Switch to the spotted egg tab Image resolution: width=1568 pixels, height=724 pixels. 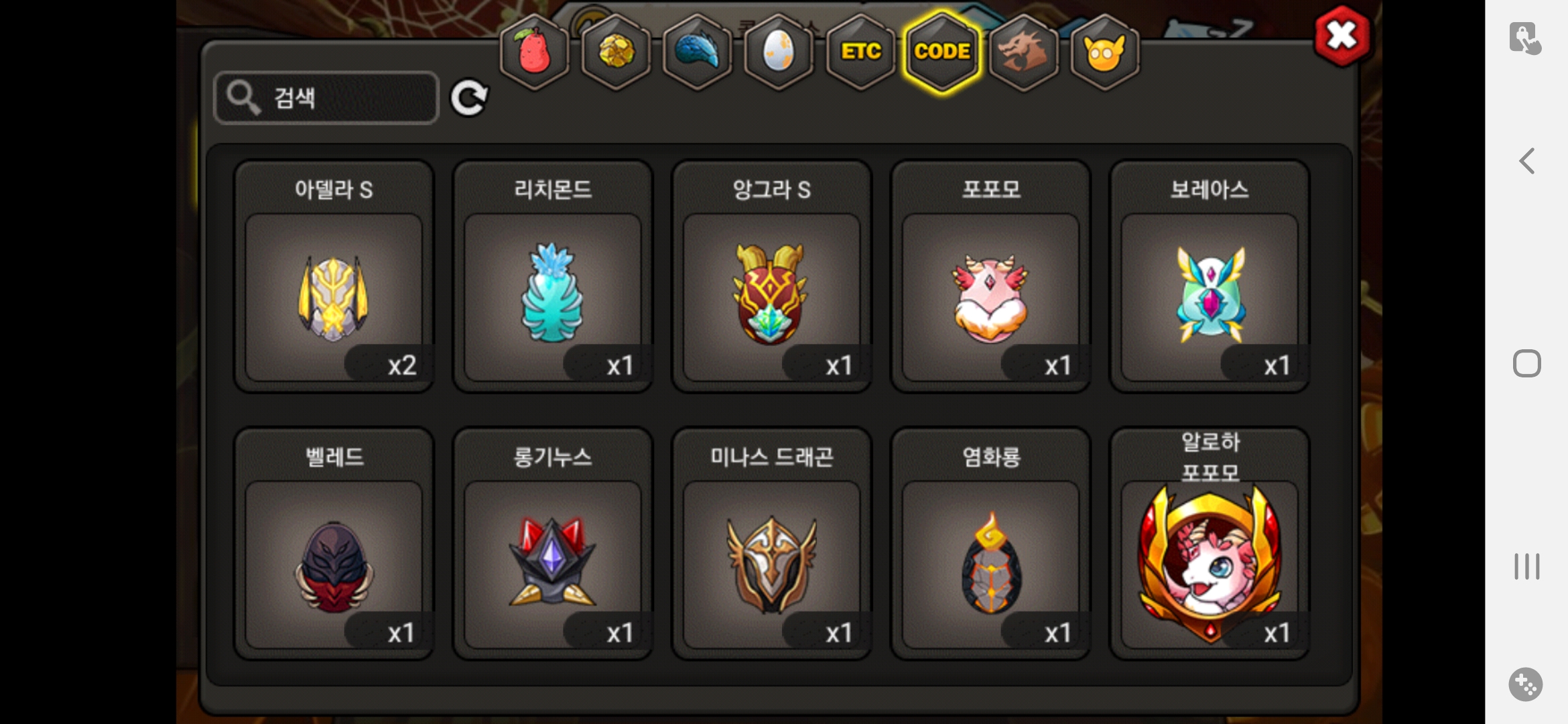coord(779,52)
